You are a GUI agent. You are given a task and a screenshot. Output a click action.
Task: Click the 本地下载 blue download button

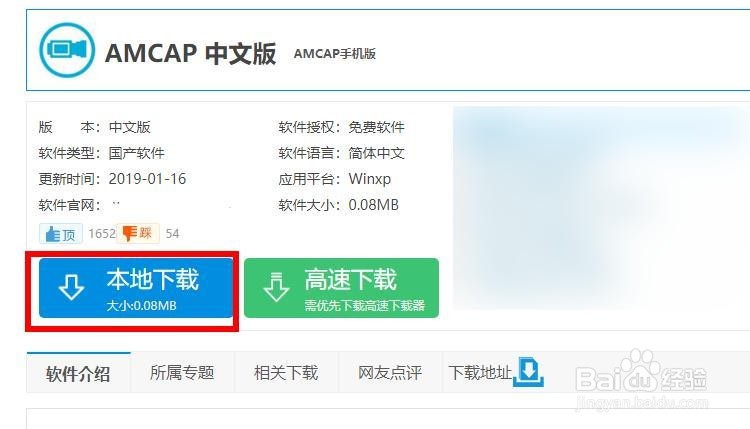[136, 288]
